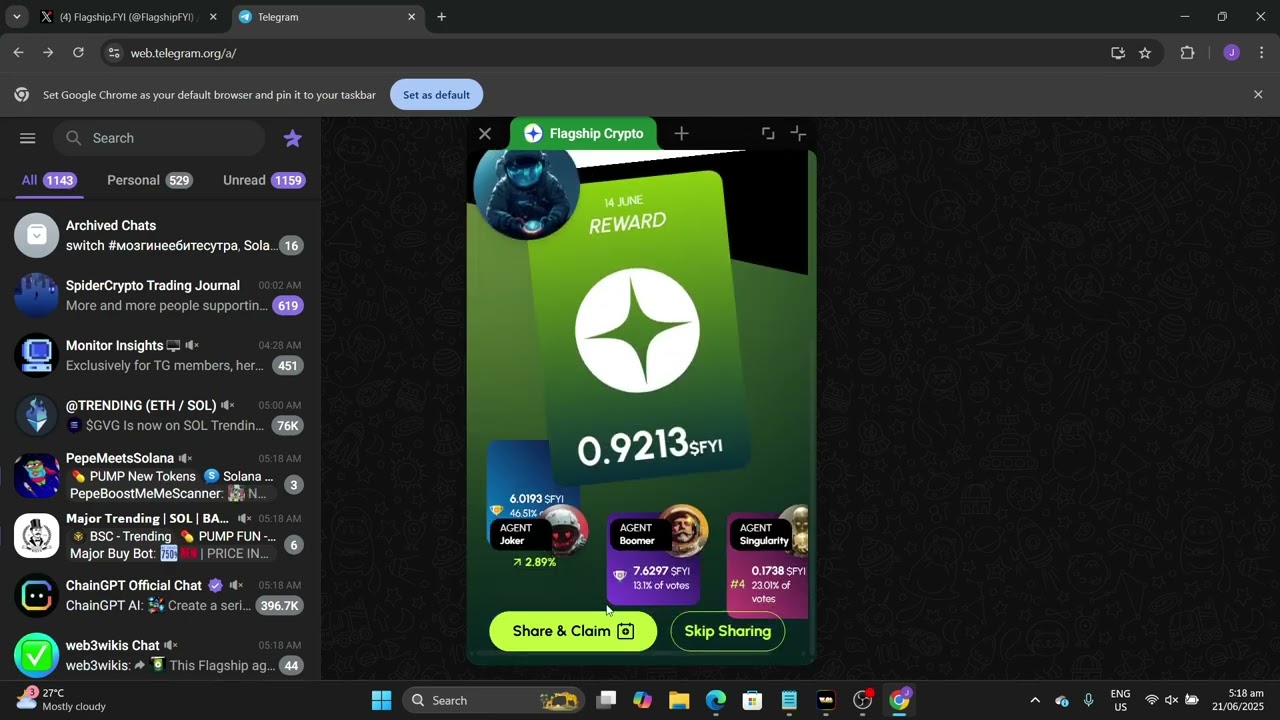This screenshot has width=1280, height=720.
Task: Open Major Trending chat
Action: [x=160, y=535]
